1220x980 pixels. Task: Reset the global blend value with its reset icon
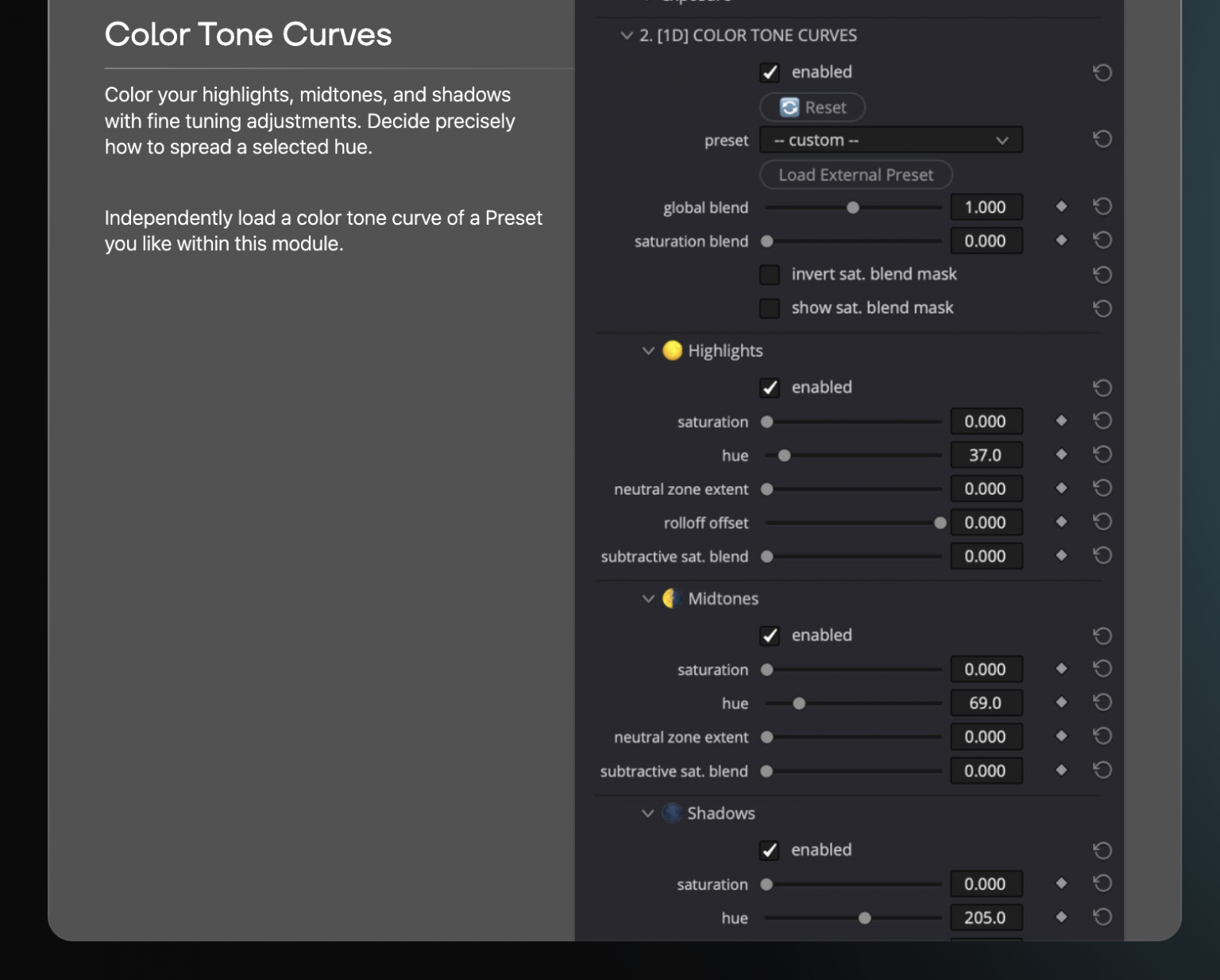[x=1102, y=206]
